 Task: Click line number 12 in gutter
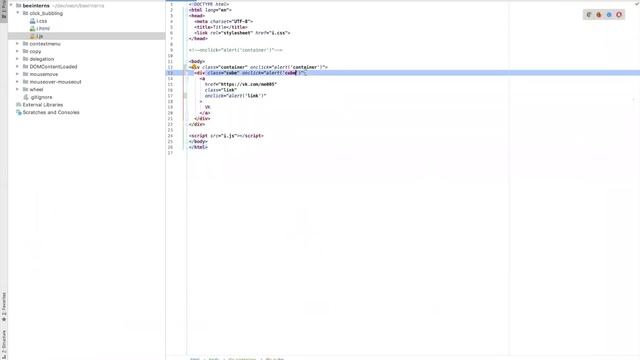click(171, 67)
